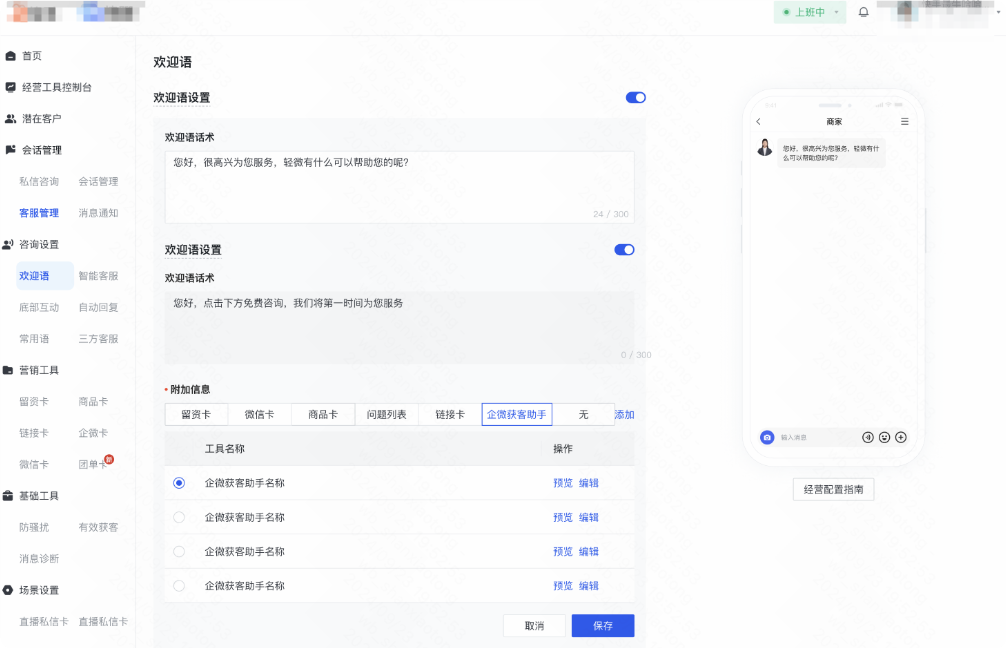
Task: Click the blue 保存 button
Action: (603, 626)
